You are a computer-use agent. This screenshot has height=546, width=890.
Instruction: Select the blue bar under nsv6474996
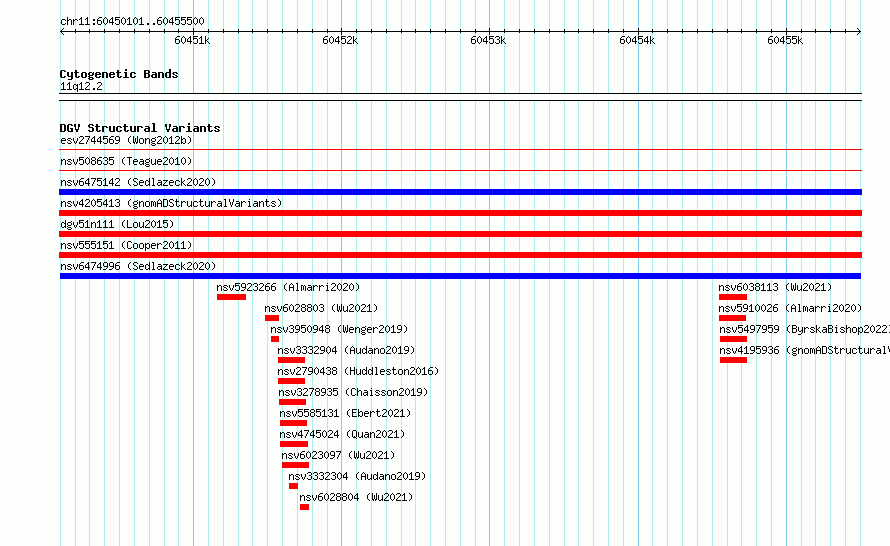(460, 276)
